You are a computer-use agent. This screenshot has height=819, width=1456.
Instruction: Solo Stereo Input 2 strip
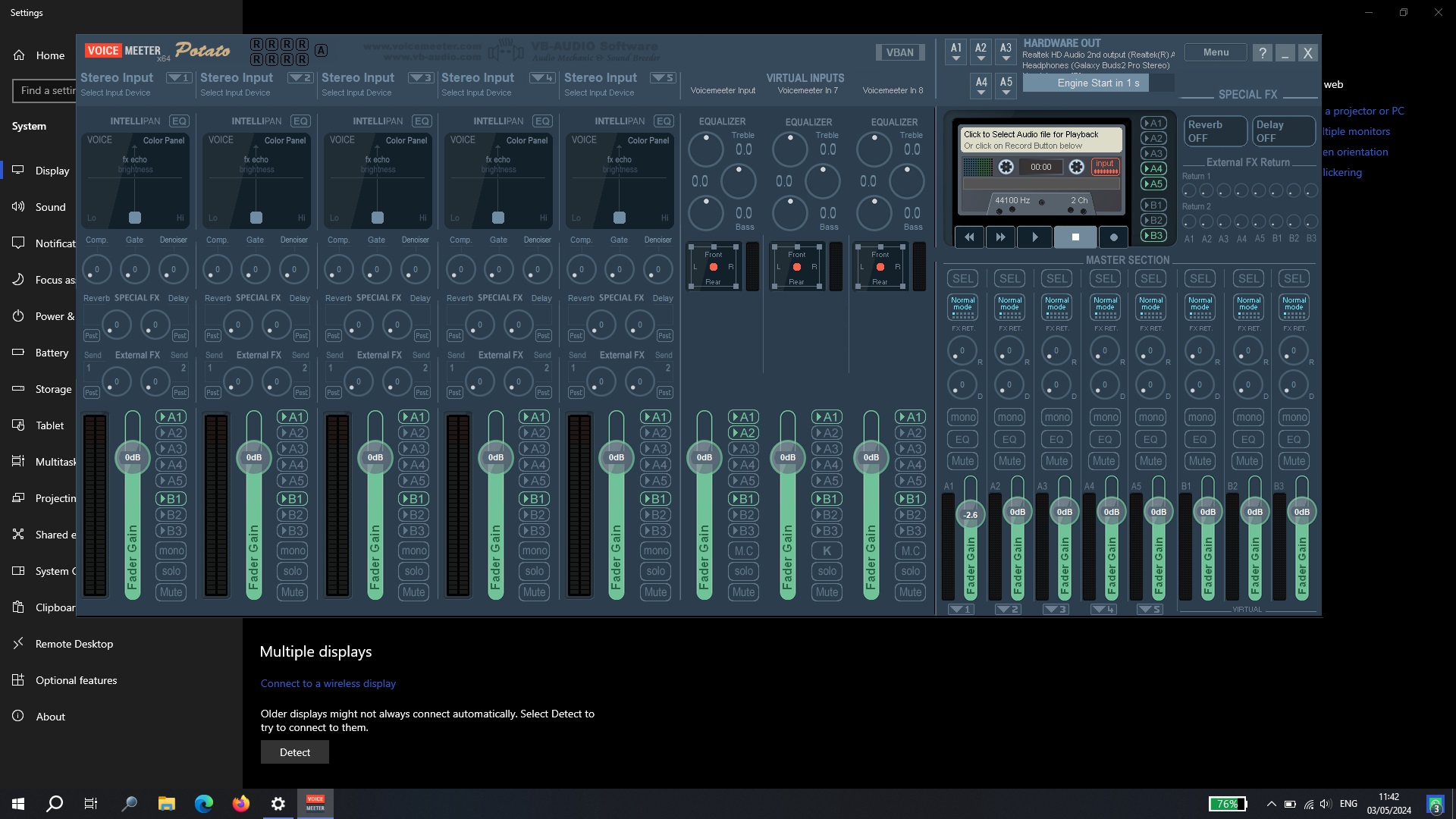tap(293, 571)
